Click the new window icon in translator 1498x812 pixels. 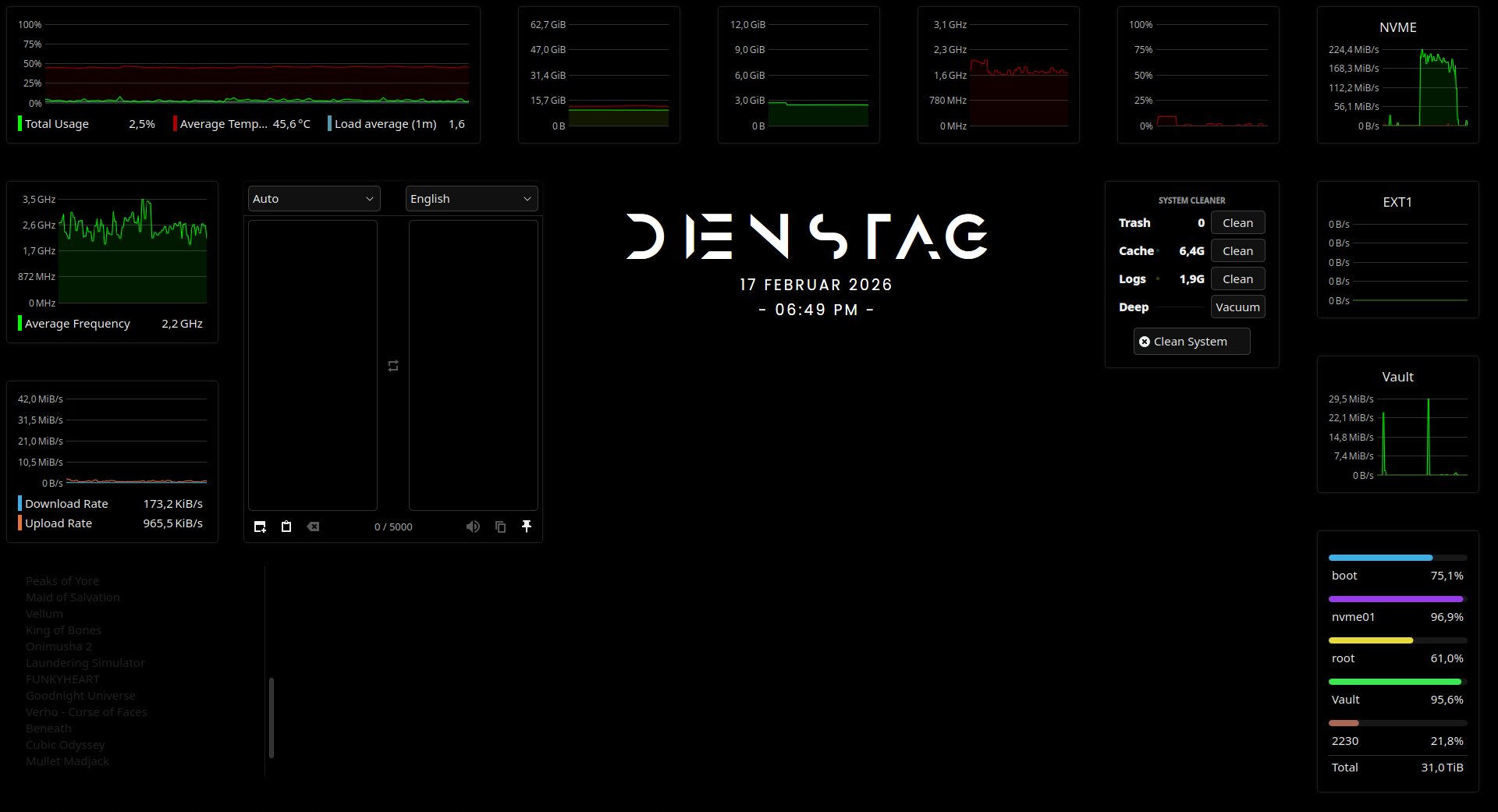tap(260, 527)
